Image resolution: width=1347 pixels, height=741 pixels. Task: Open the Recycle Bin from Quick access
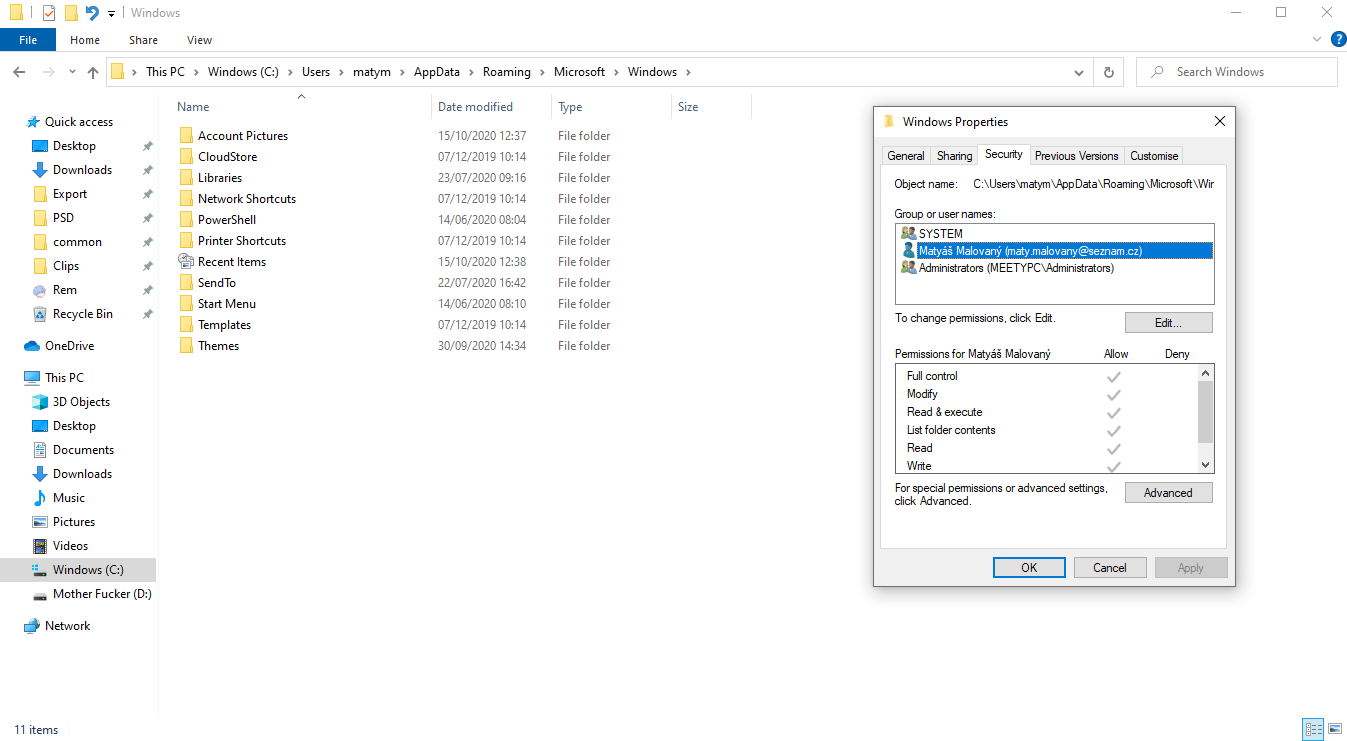click(83, 313)
